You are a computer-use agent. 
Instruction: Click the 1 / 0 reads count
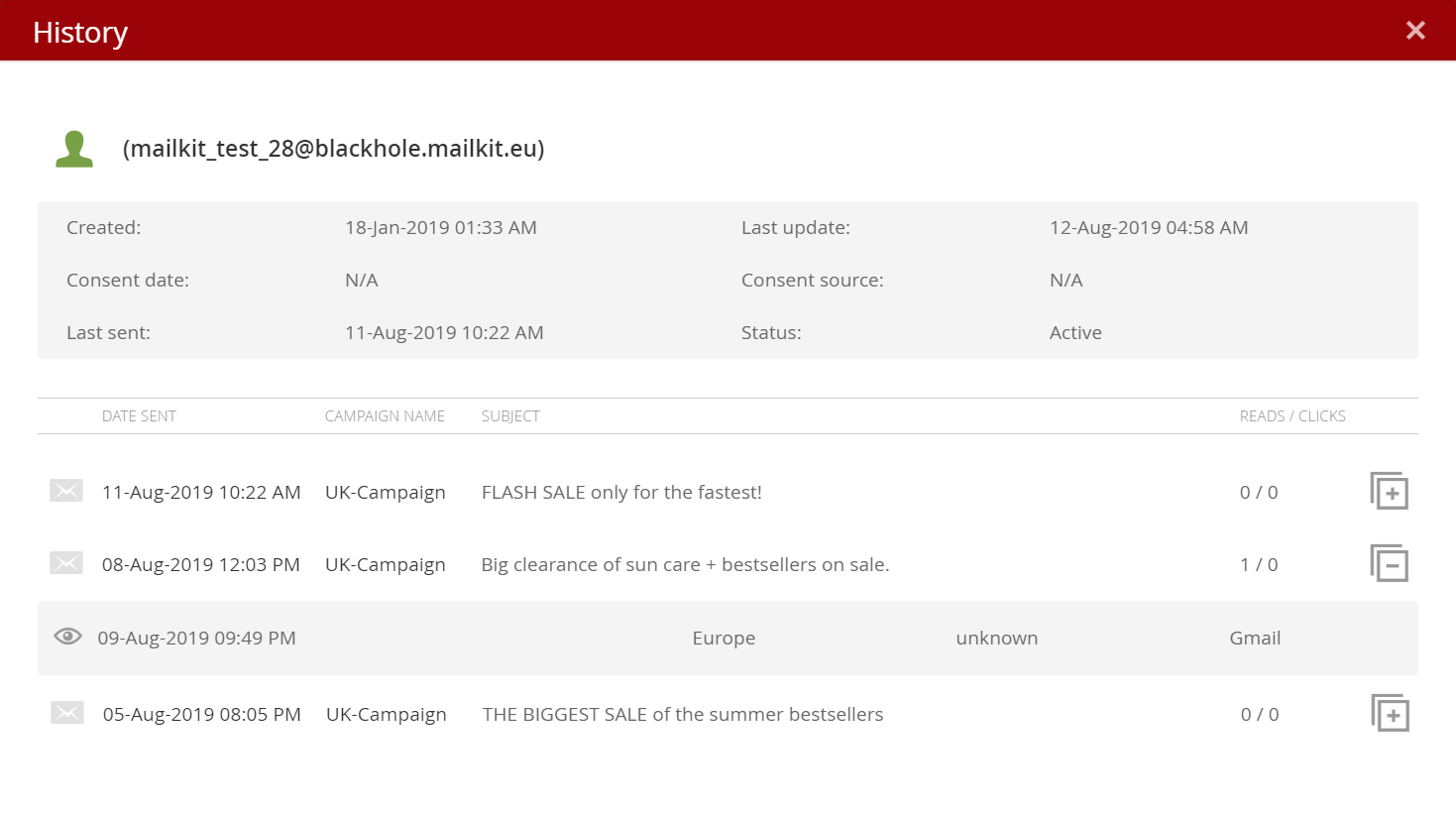(x=1259, y=565)
